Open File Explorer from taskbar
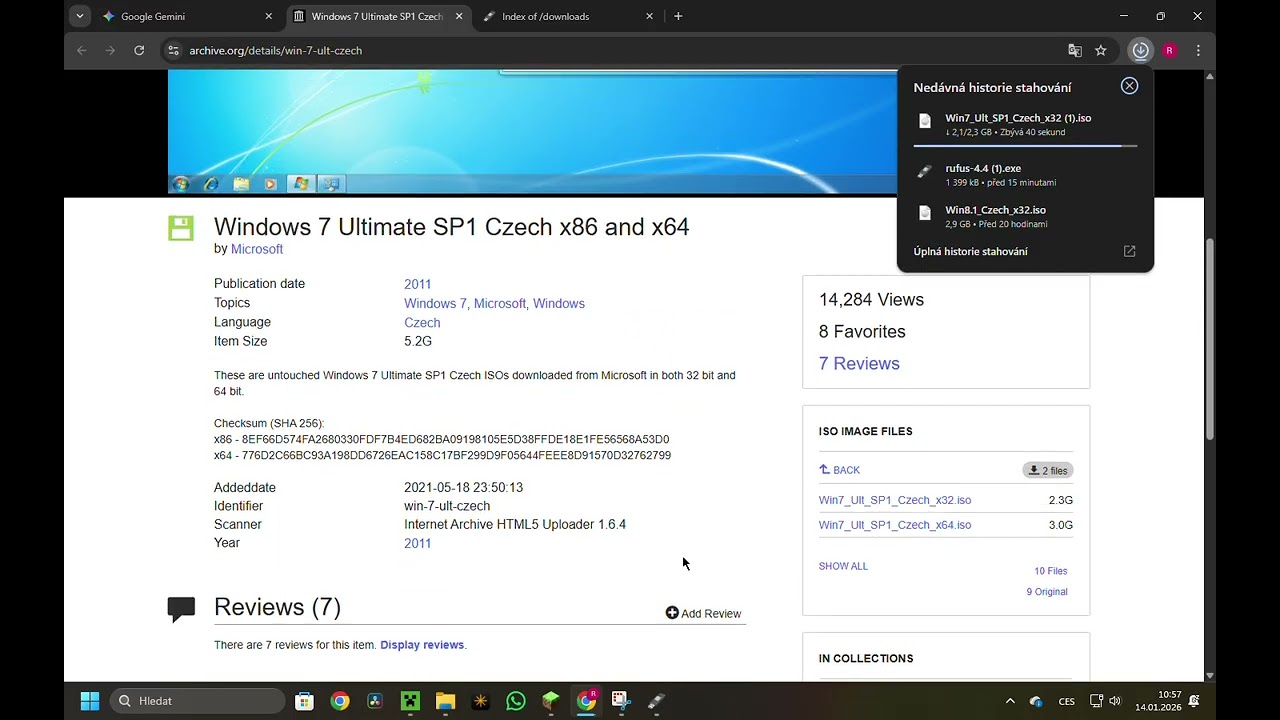The height and width of the screenshot is (720, 1280). click(445, 701)
